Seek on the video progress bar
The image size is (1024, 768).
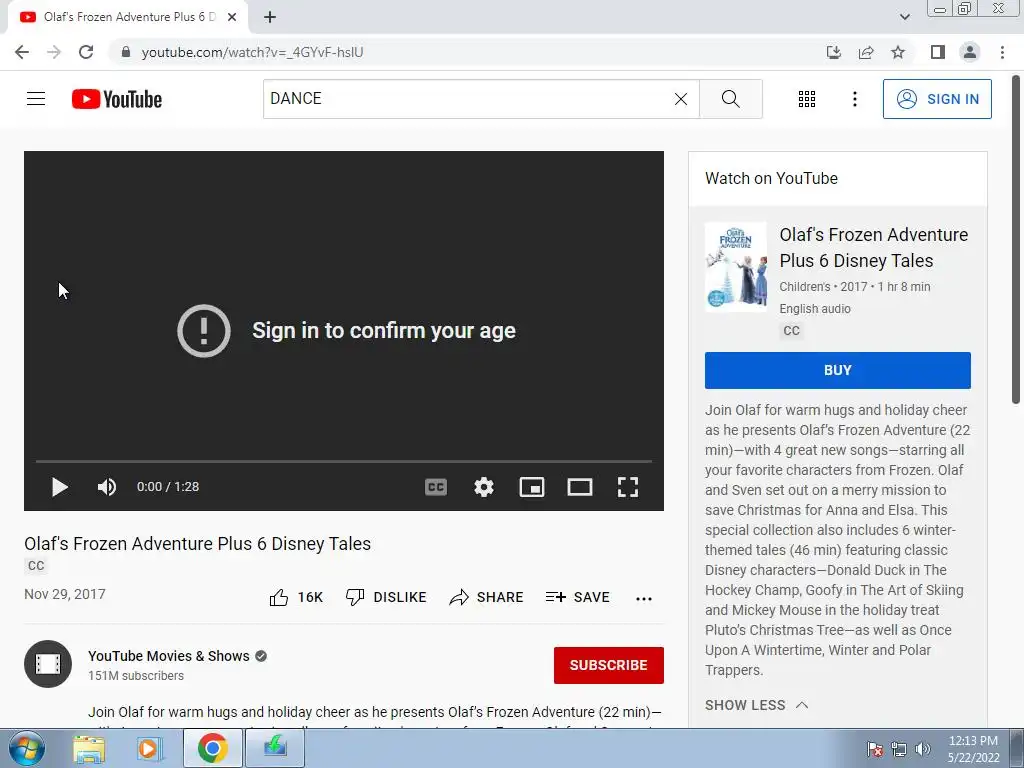coord(344,461)
